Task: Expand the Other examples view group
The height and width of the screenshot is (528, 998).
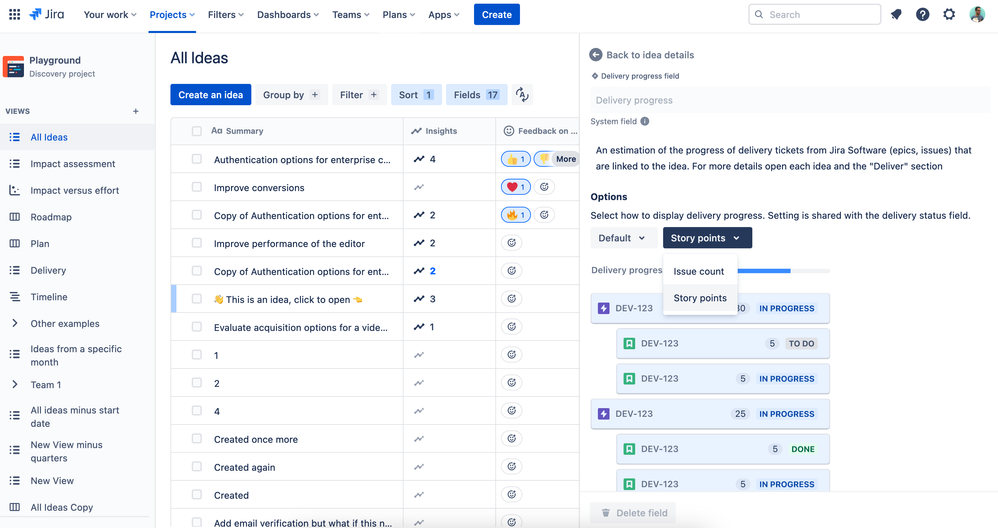Action: 14,324
